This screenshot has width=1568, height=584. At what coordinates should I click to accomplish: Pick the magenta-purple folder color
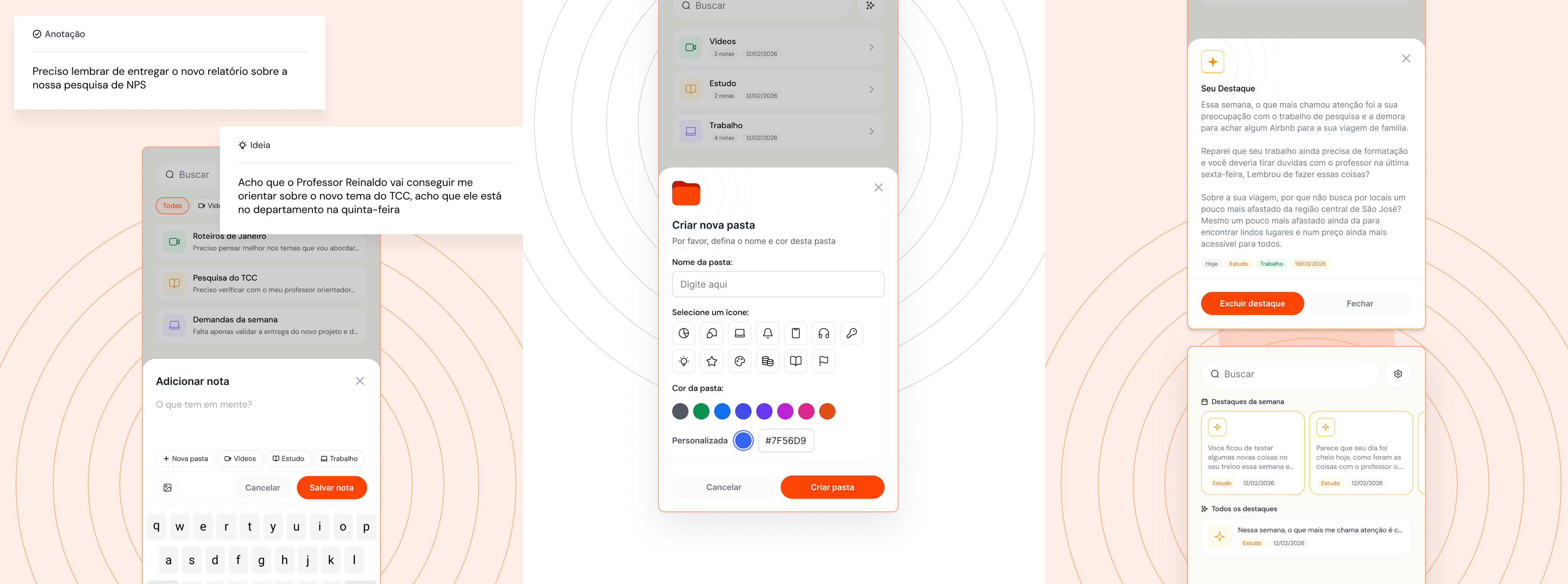[785, 412]
